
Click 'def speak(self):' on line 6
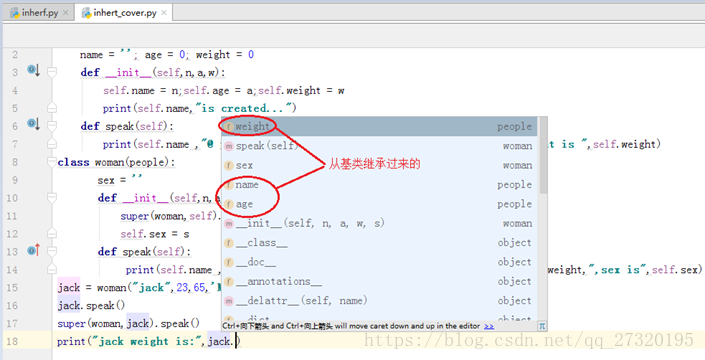pyautogui.click(x=127, y=126)
